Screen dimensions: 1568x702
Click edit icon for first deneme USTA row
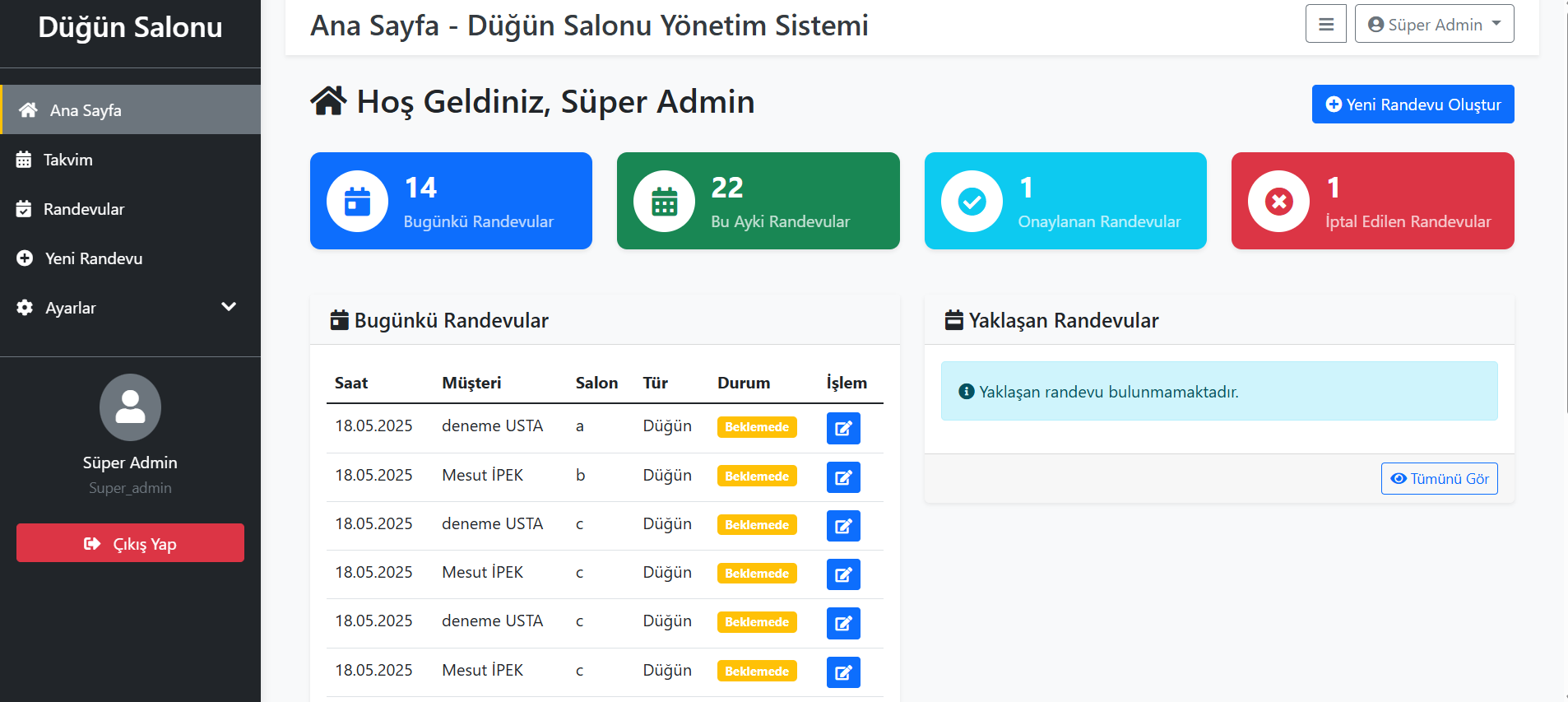click(x=843, y=428)
